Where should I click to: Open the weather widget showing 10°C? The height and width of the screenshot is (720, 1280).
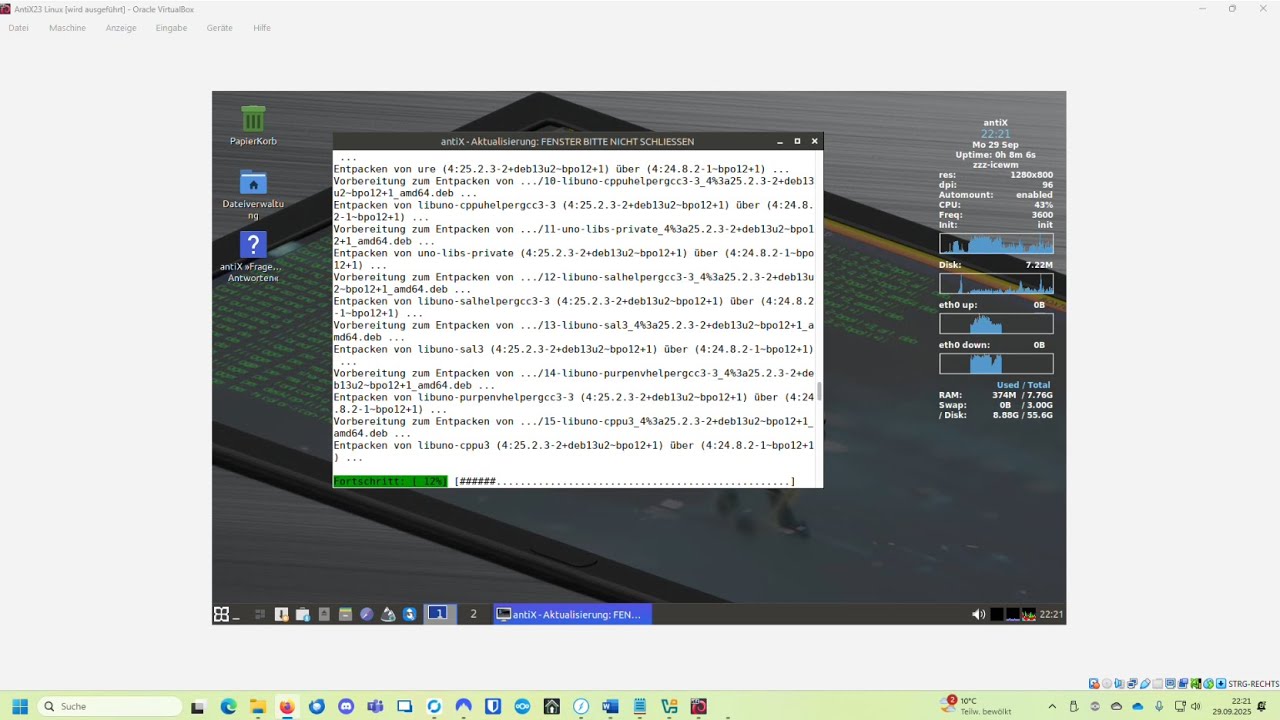click(978, 706)
